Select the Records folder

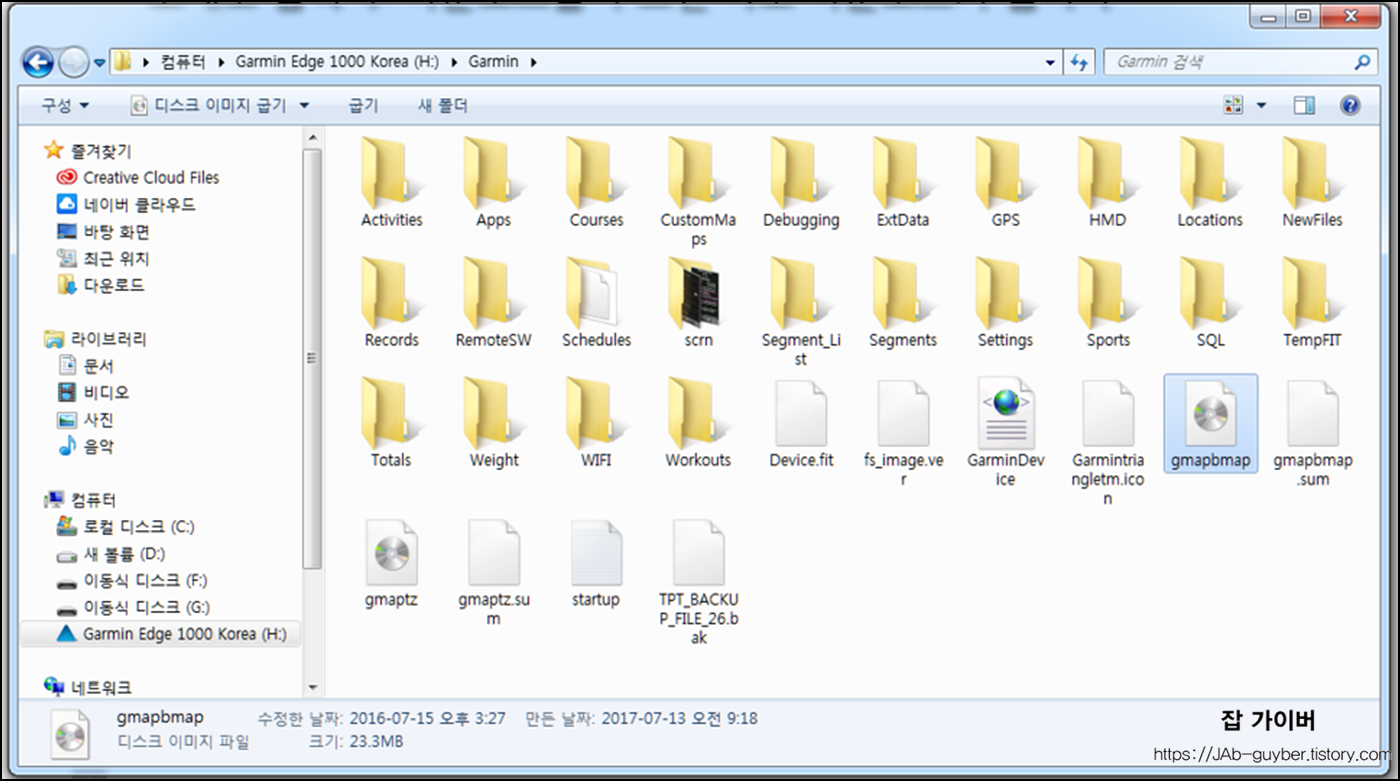pyautogui.click(x=391, y=304)
